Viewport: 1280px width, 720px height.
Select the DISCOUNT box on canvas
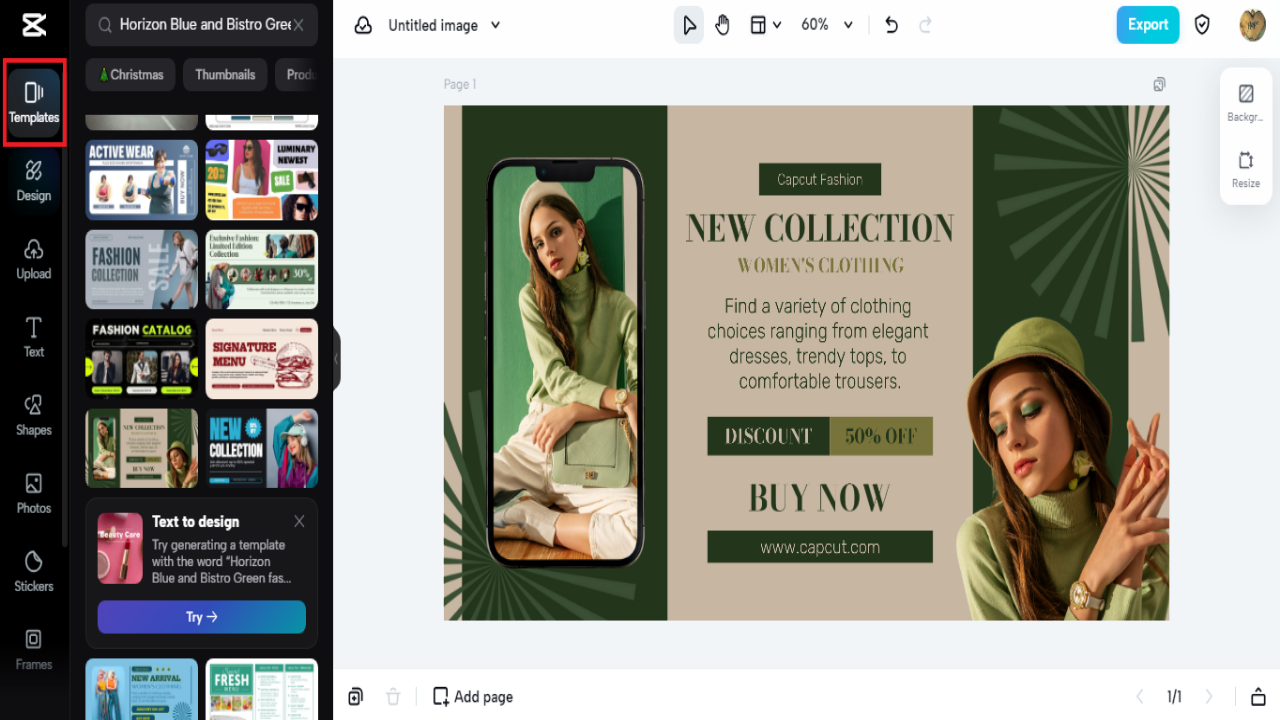point(768,436)
